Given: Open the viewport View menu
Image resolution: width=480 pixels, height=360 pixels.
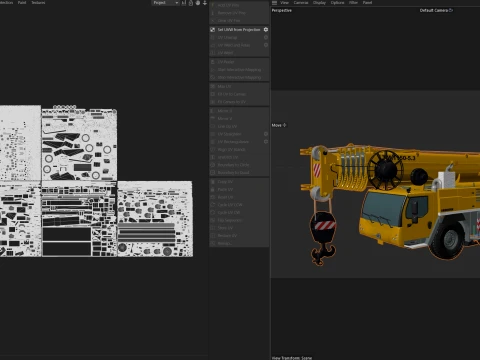Looking at the screenshot, I should coord(284,3).
